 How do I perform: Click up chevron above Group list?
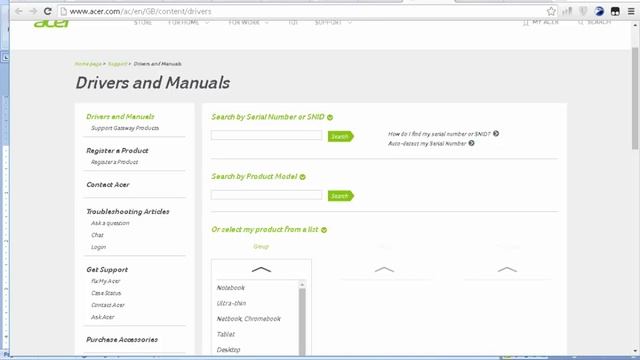[261, 269]
